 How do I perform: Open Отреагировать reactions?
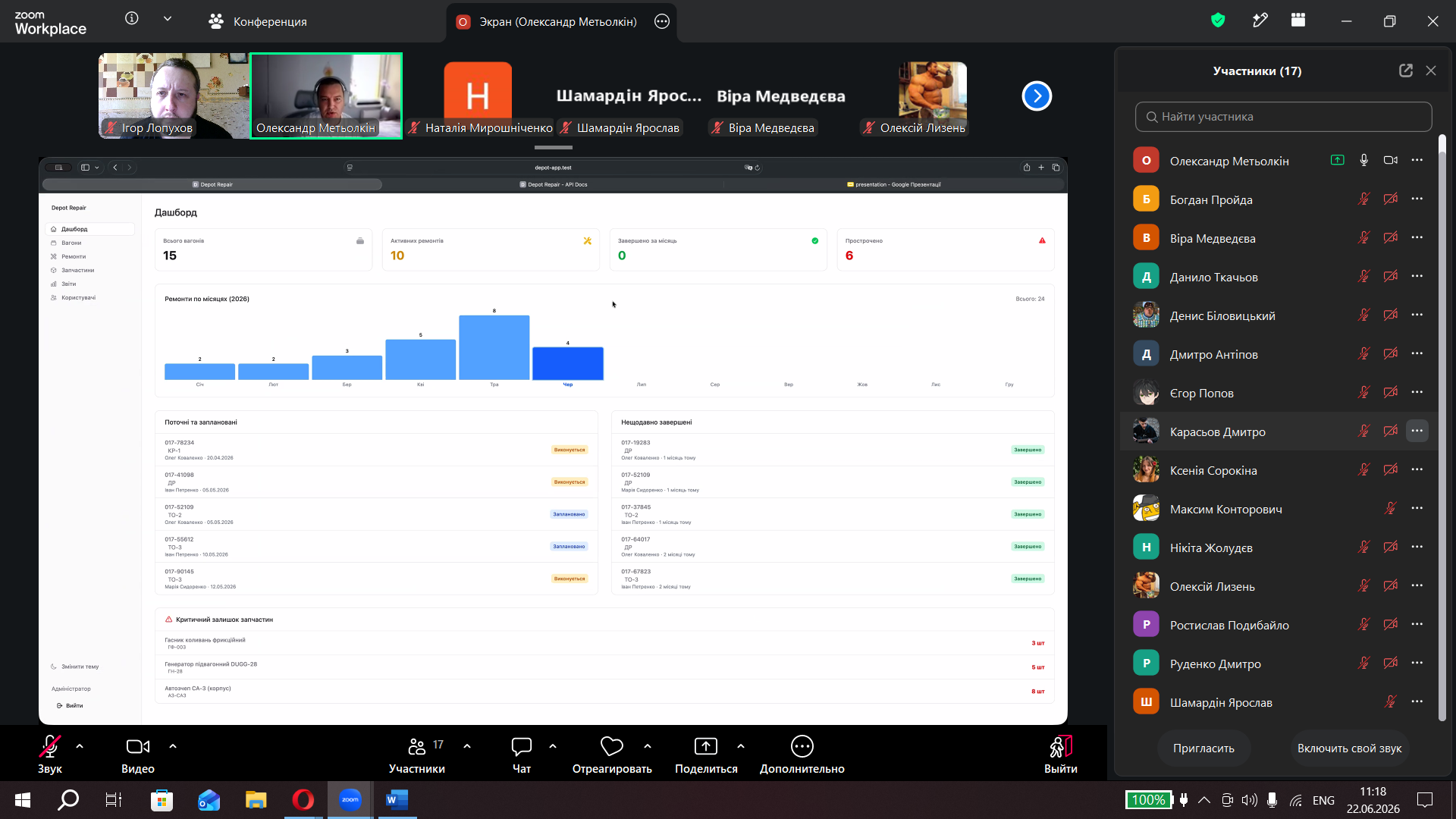(612, 755)
